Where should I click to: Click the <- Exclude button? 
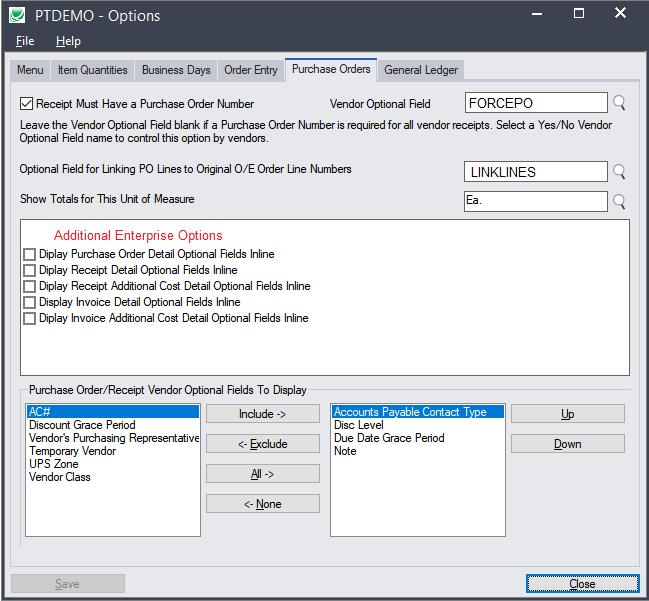pyautogui.click(x=262, y=444)
